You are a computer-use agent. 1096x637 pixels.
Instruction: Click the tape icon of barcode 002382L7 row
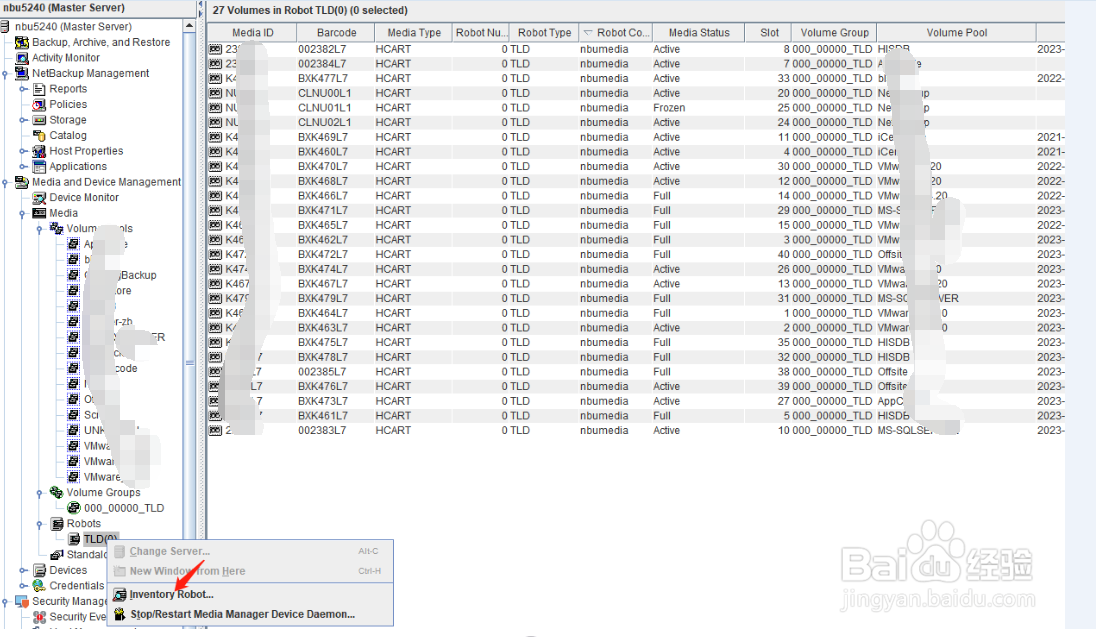coord(215,50)
